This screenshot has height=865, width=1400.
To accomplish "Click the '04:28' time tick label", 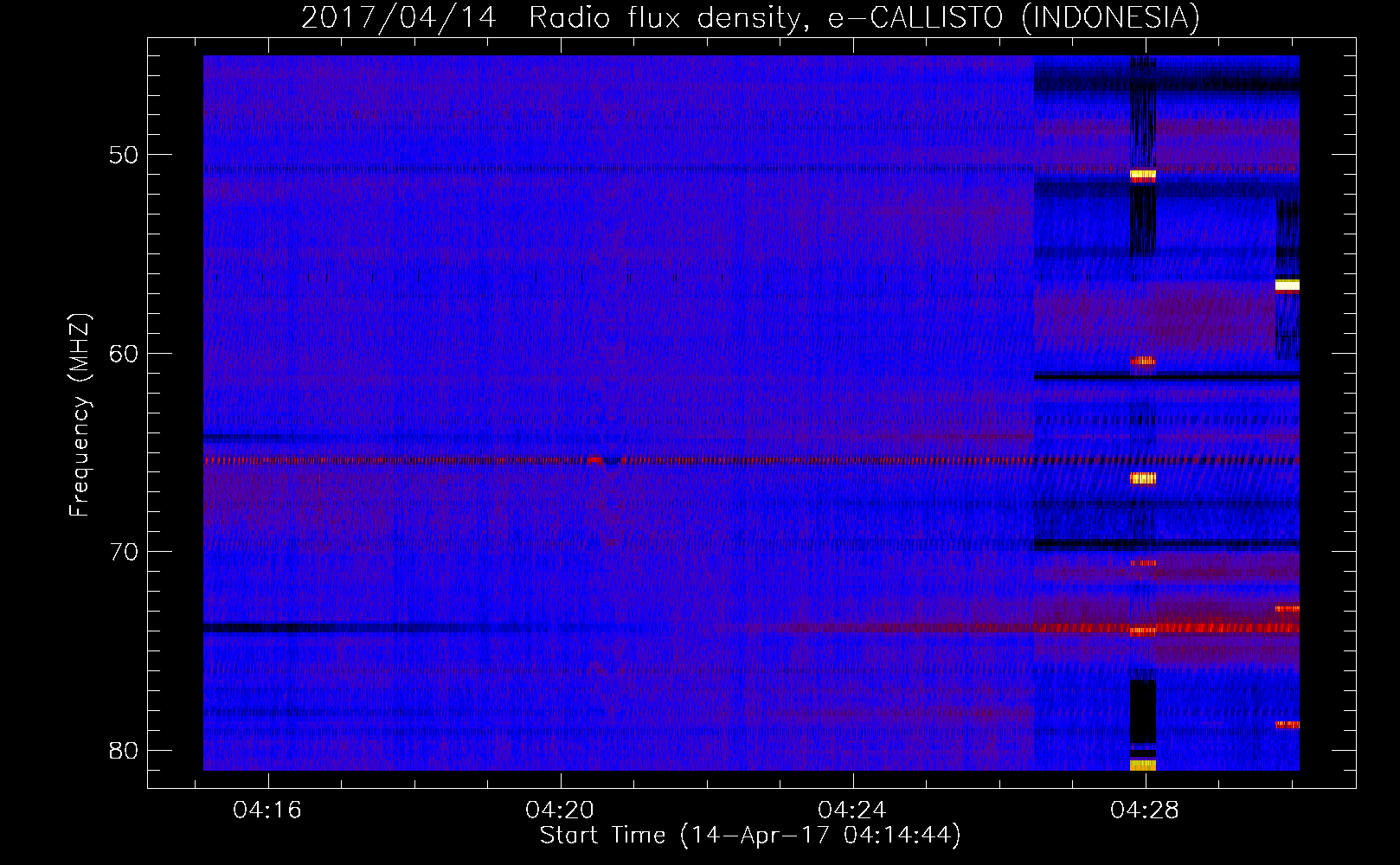I will [x=1145, y=810].
